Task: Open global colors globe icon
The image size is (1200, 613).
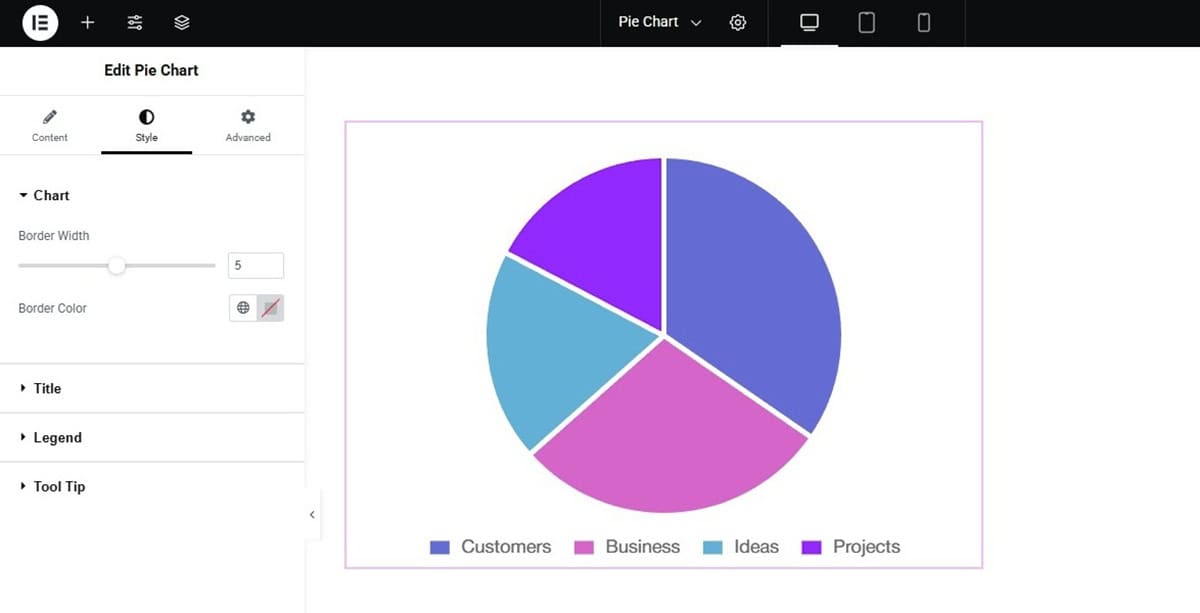Action: coord(243,308)
